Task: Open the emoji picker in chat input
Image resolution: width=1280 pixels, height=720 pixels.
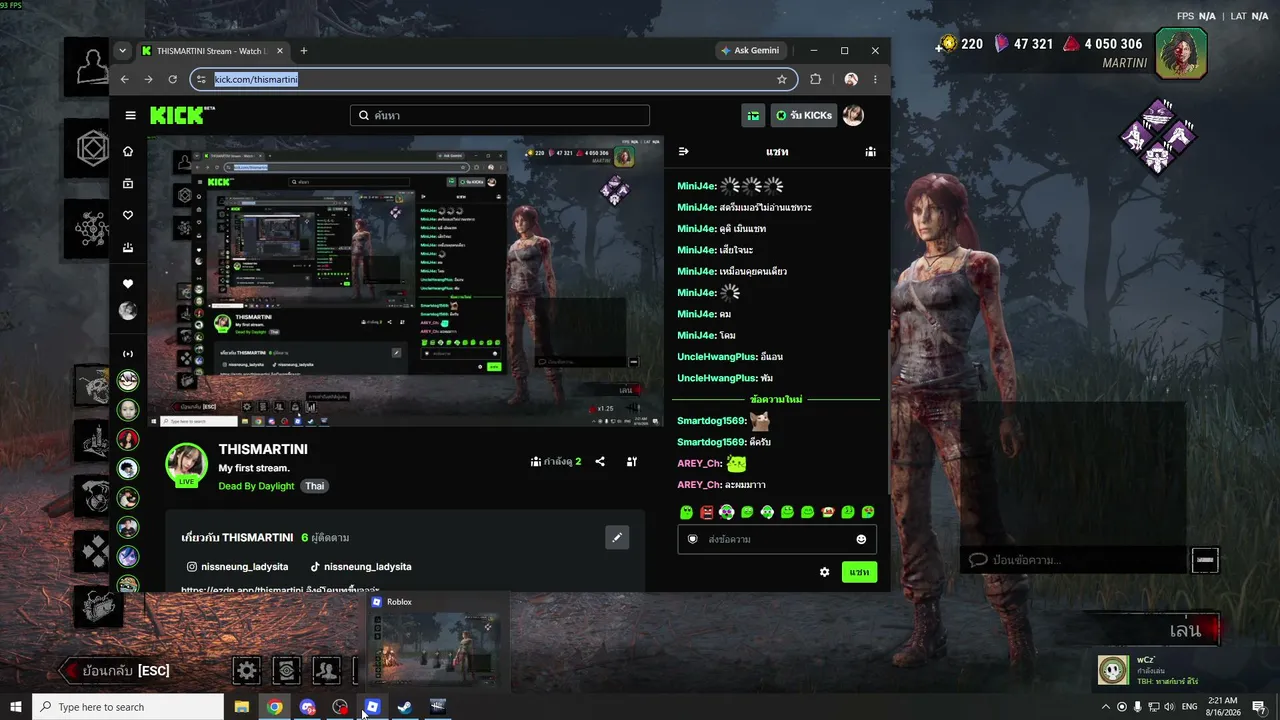Action: tap(861, 539)
